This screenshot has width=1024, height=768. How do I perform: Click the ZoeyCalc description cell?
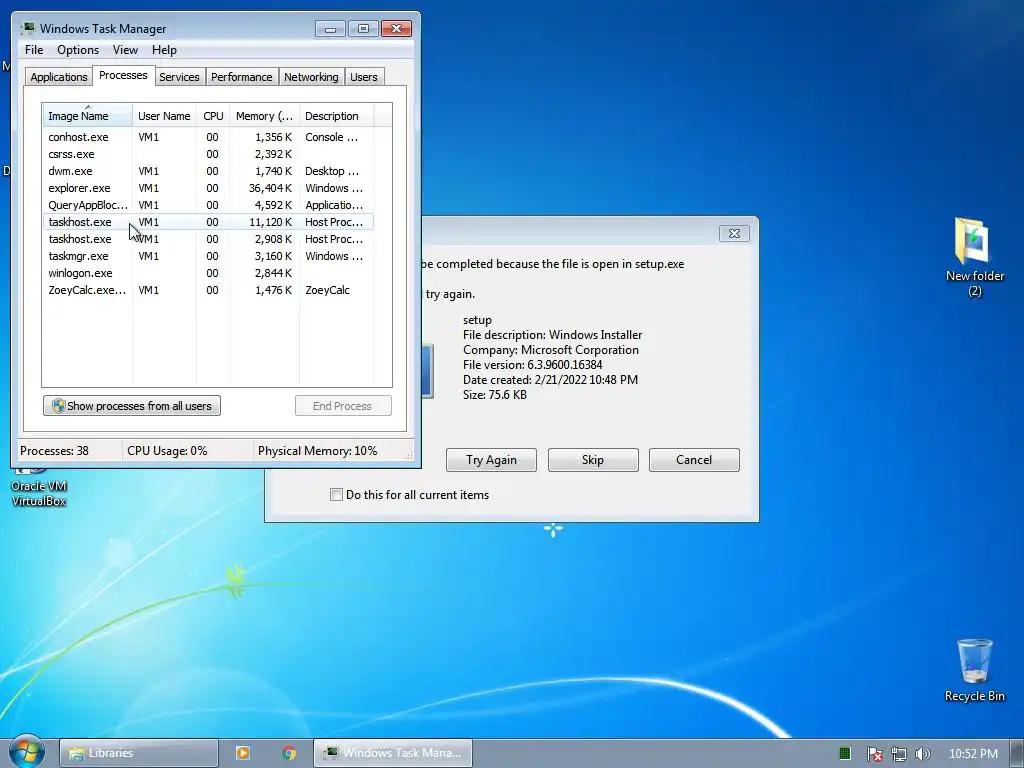(x=327, y=290)
